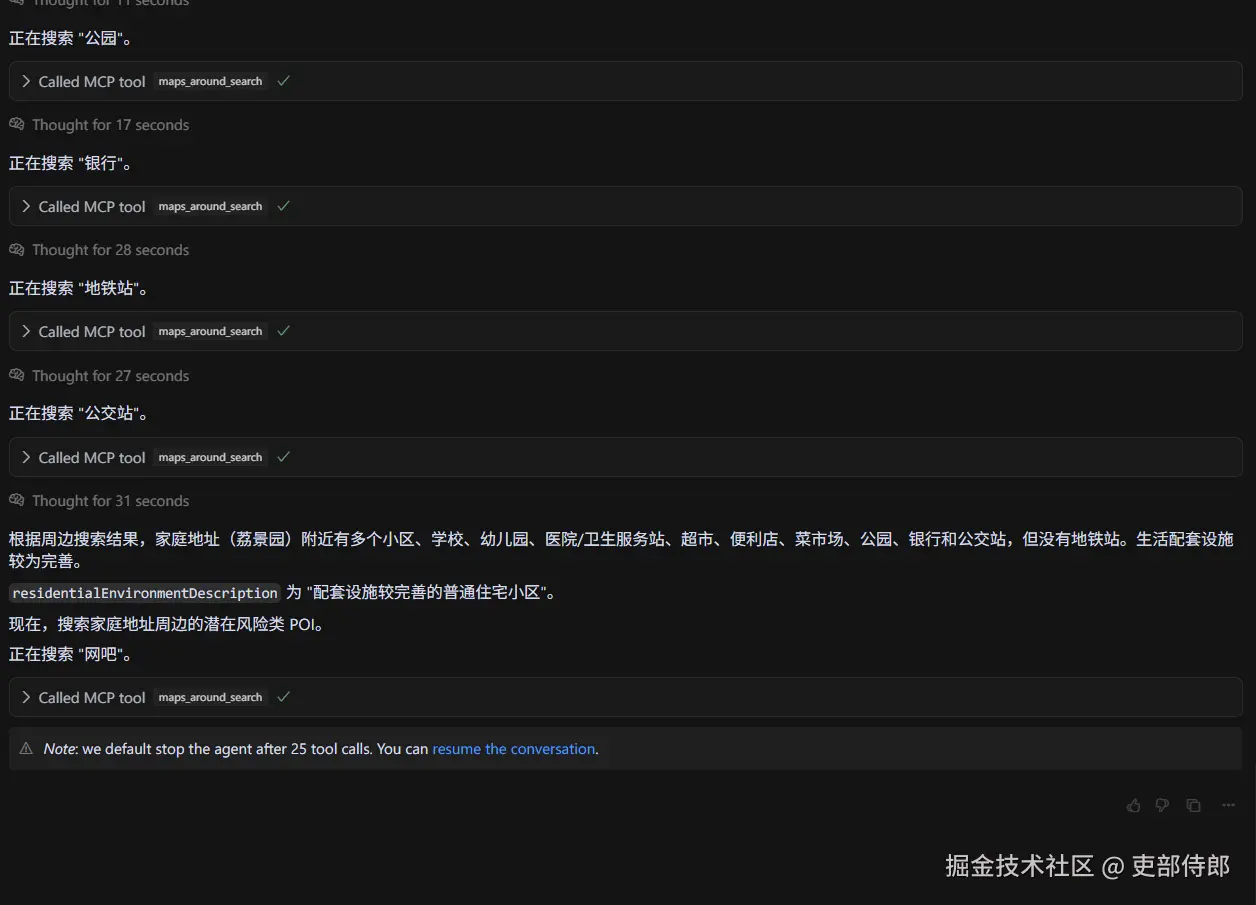
Task: Click the warning triangle in the note banner
Action: click(26, 748)
